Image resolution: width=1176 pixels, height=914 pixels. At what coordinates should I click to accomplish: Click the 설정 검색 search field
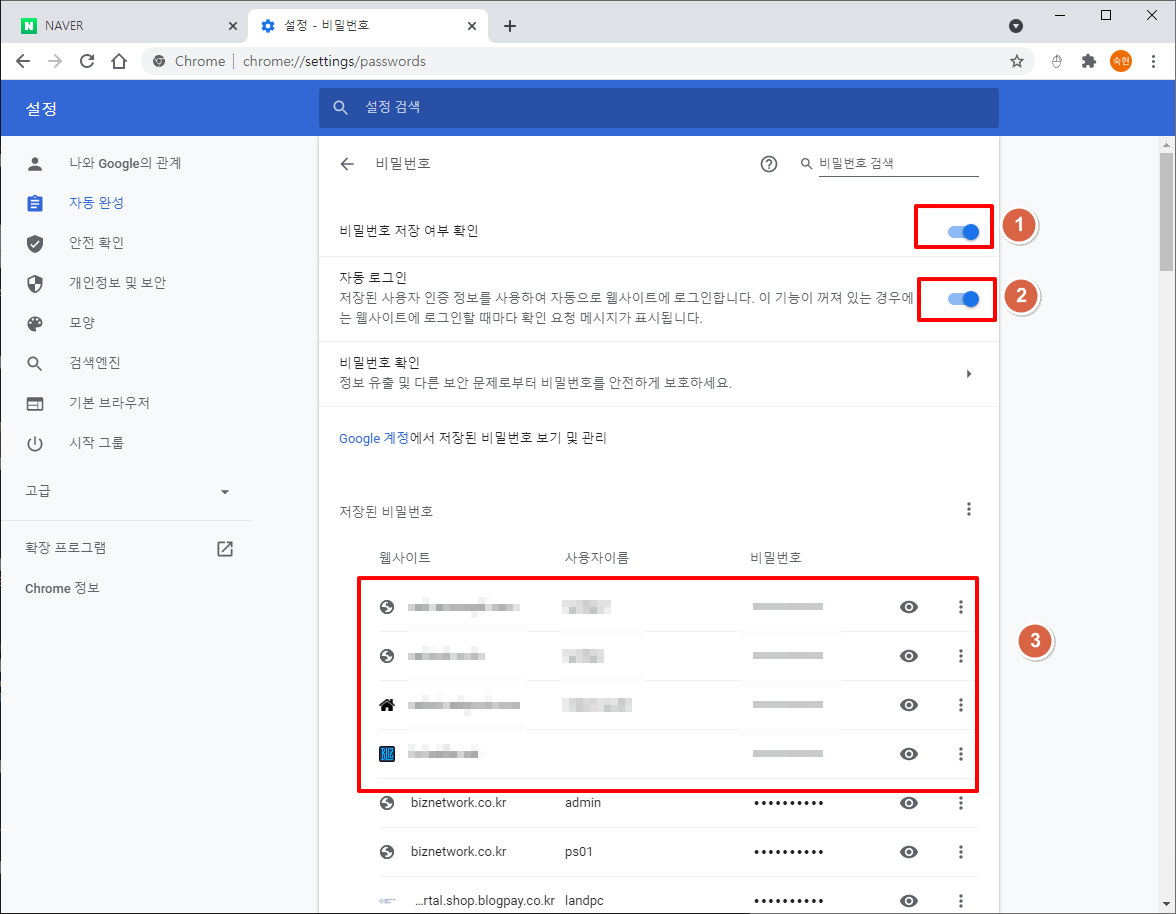coord(658,107)
